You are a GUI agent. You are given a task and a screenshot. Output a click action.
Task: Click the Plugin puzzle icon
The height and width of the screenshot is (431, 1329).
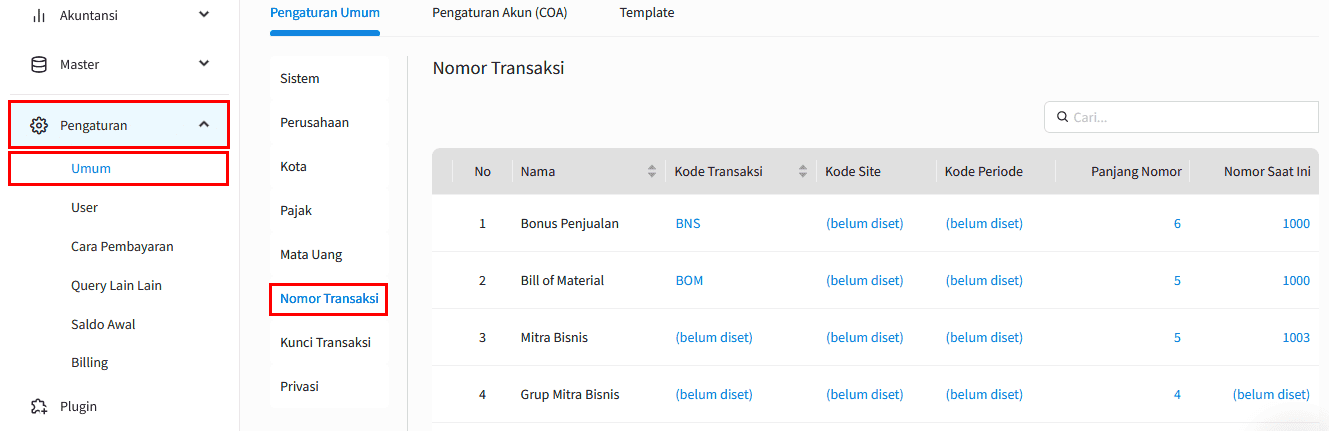pos(39,406)
